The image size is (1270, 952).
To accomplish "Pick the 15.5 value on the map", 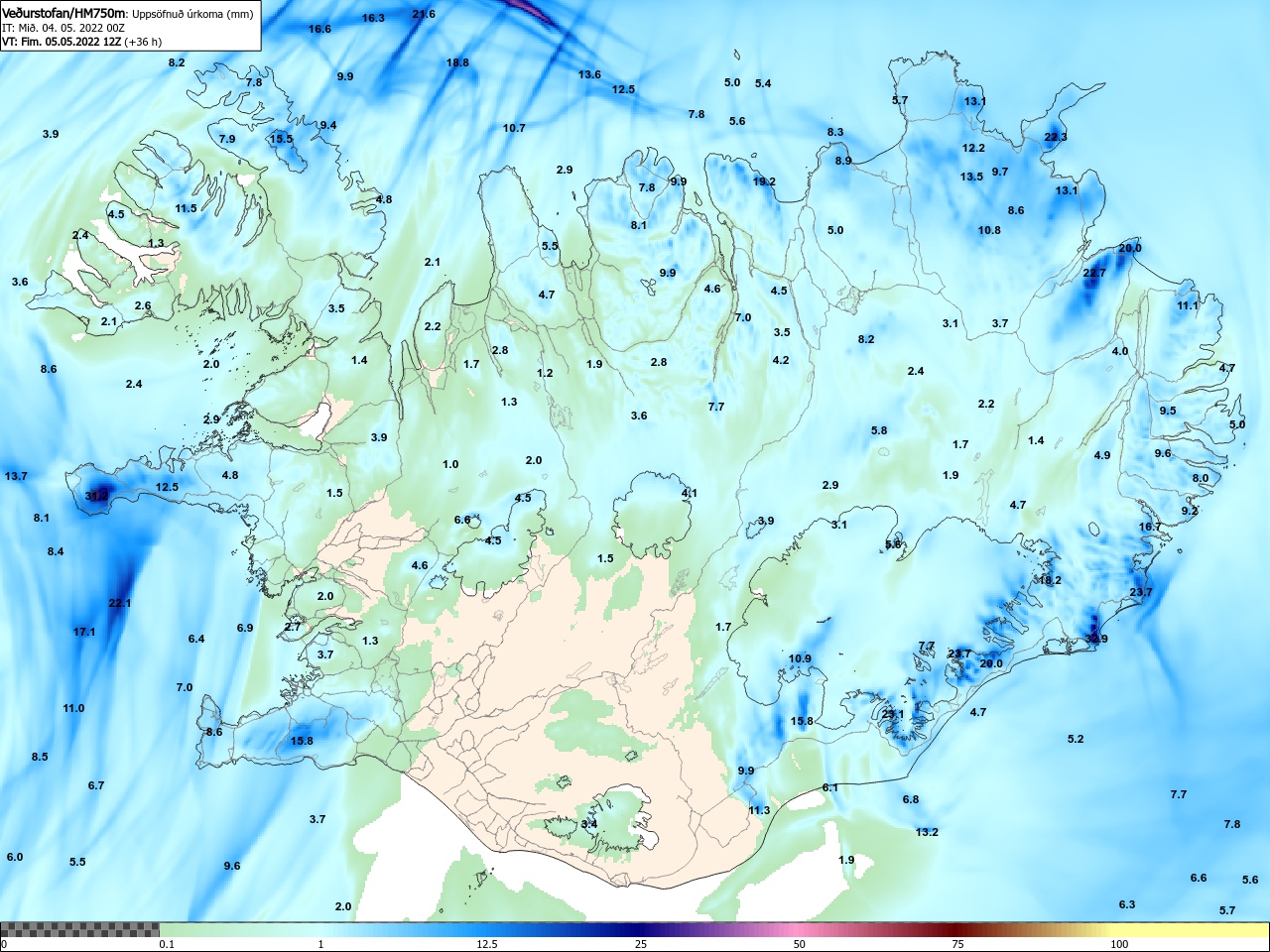I will click(x=282, y=139).
